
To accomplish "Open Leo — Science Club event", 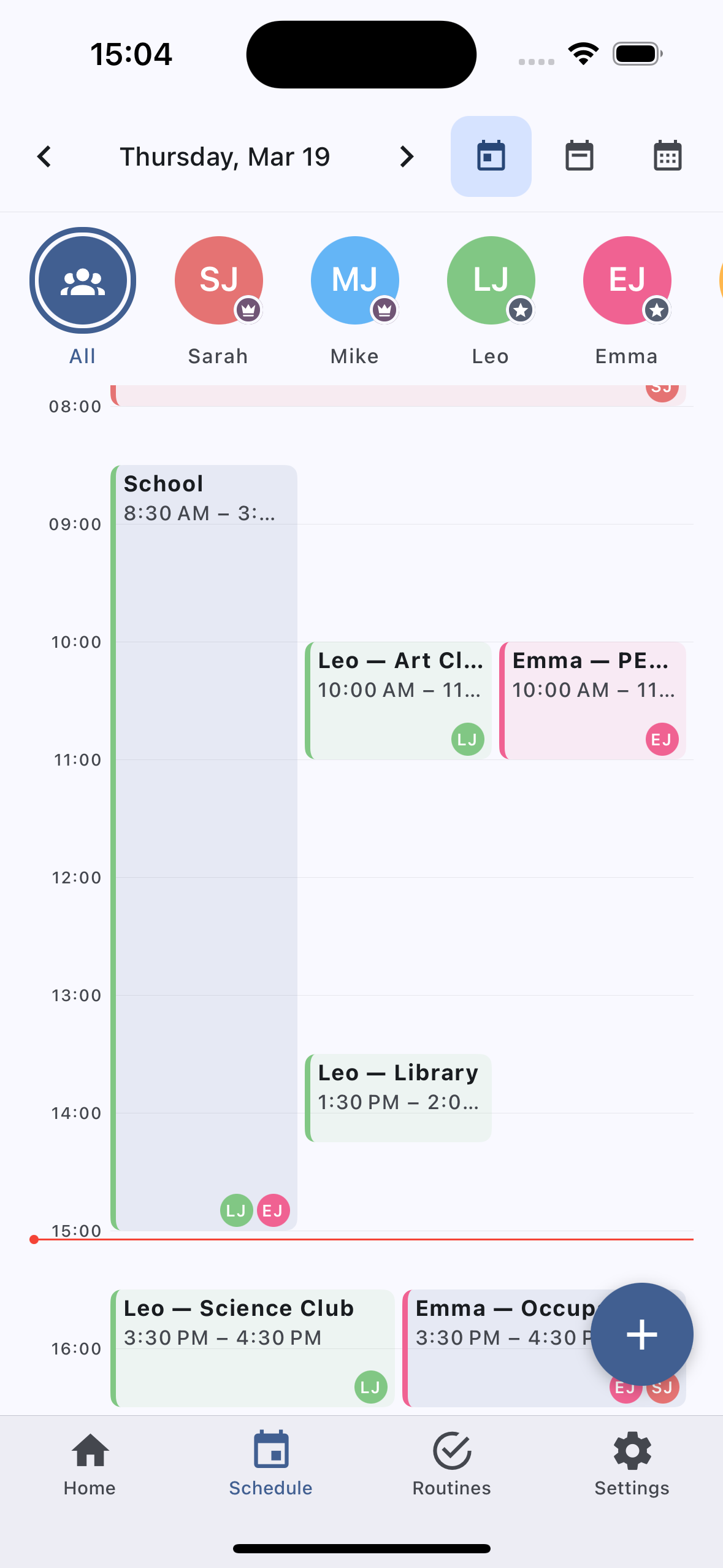I will tap(253, 1347).
